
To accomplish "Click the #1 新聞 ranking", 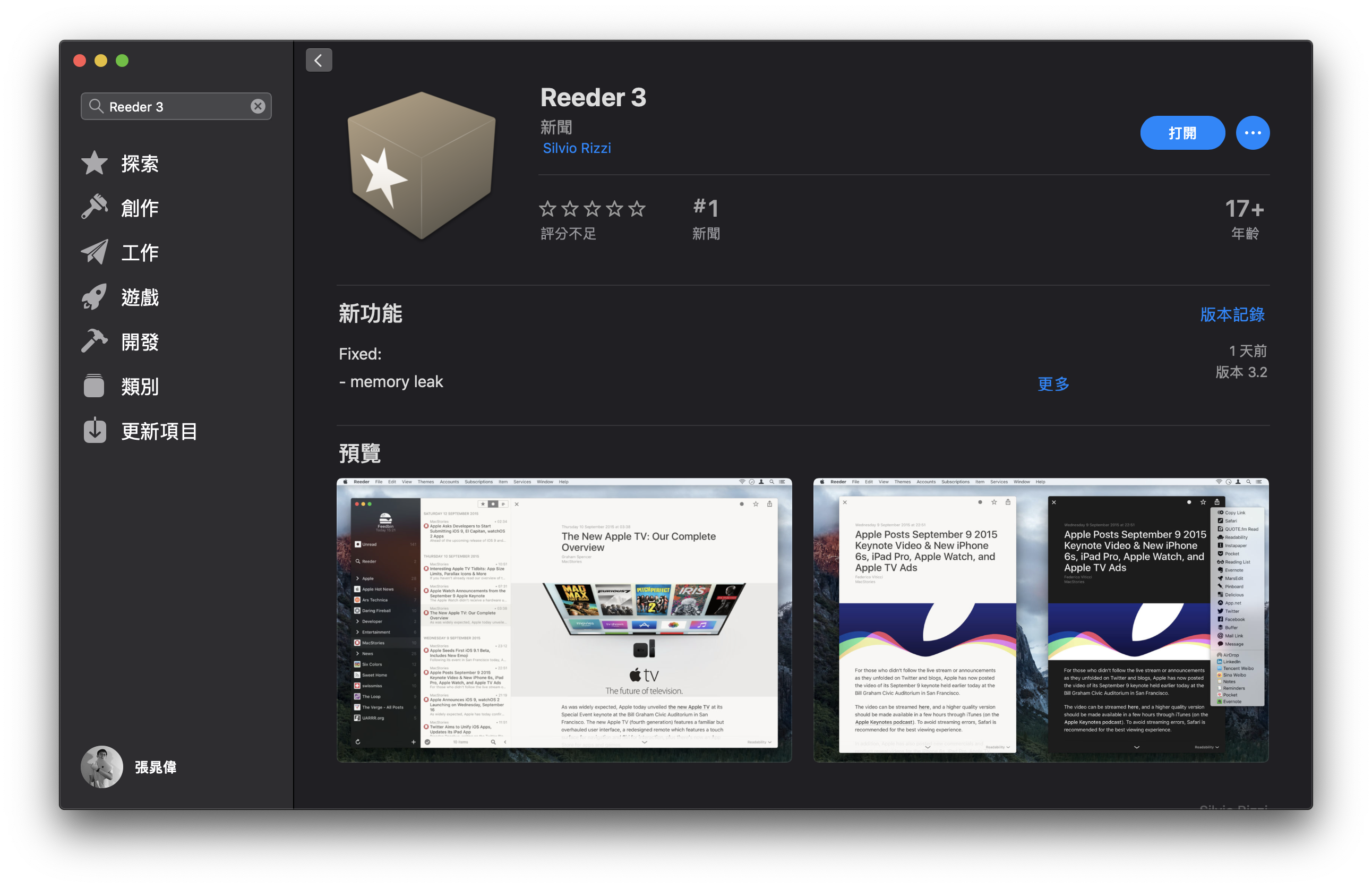I will click(x=706, y=219).
